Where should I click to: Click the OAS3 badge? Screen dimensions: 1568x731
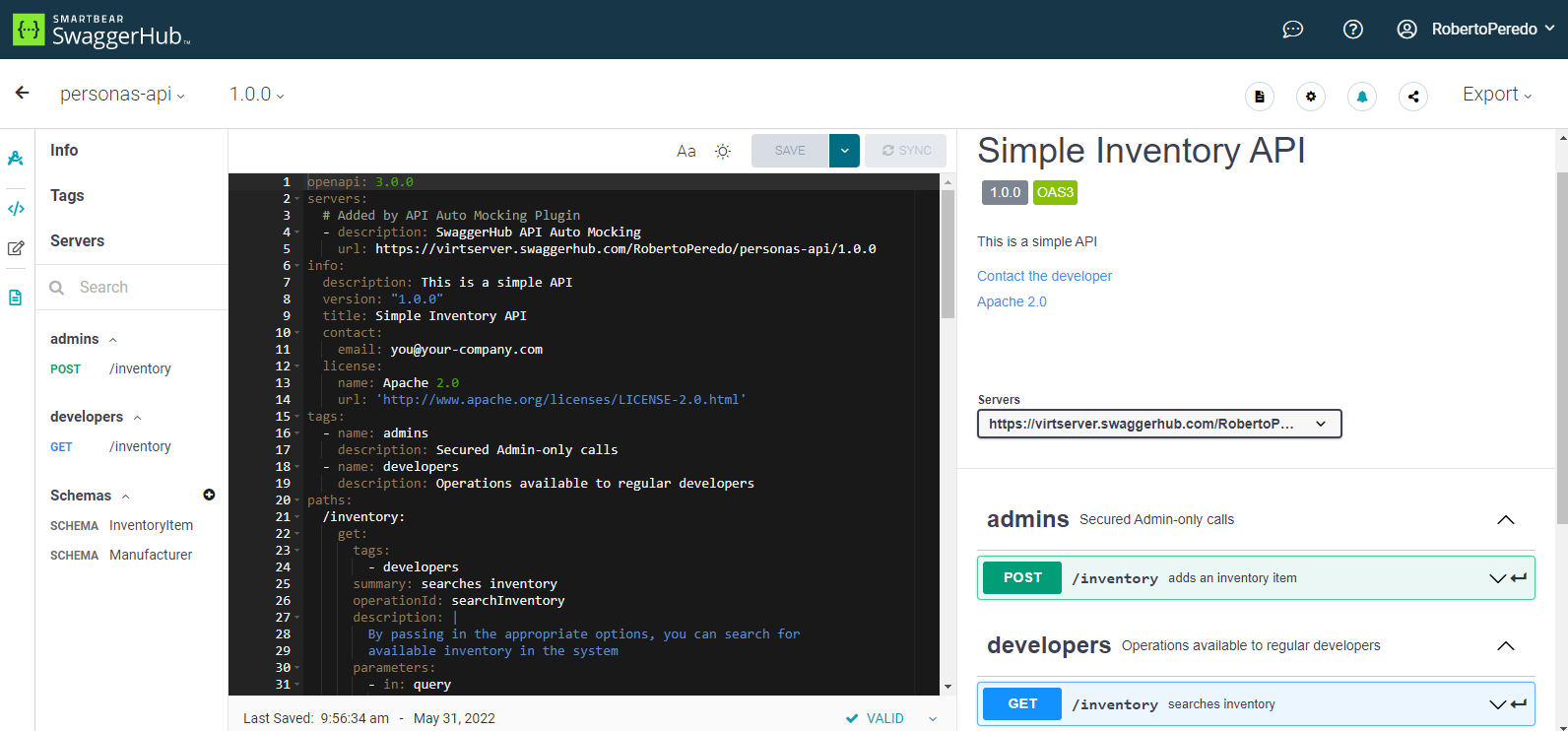pos(1055,192)
